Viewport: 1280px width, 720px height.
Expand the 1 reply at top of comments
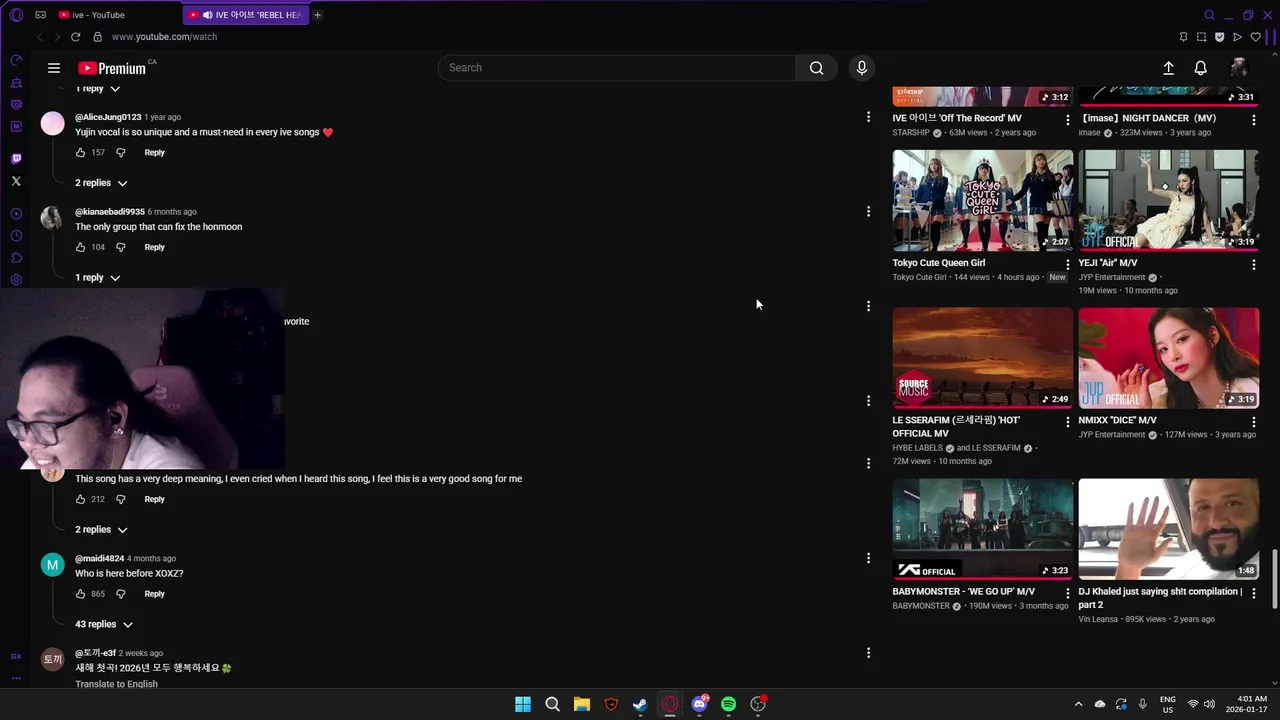point(97,89)
